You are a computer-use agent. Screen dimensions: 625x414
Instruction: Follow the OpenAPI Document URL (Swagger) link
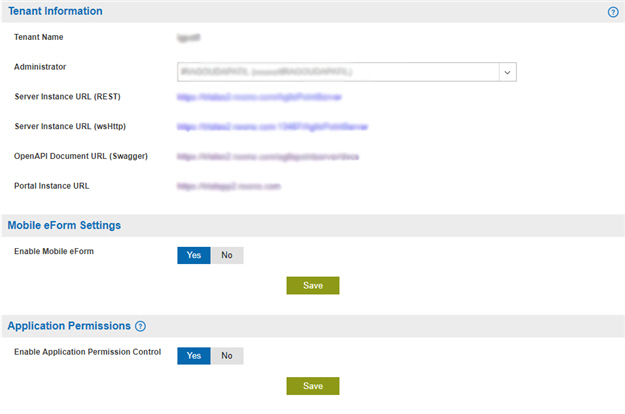click(268, 157)
